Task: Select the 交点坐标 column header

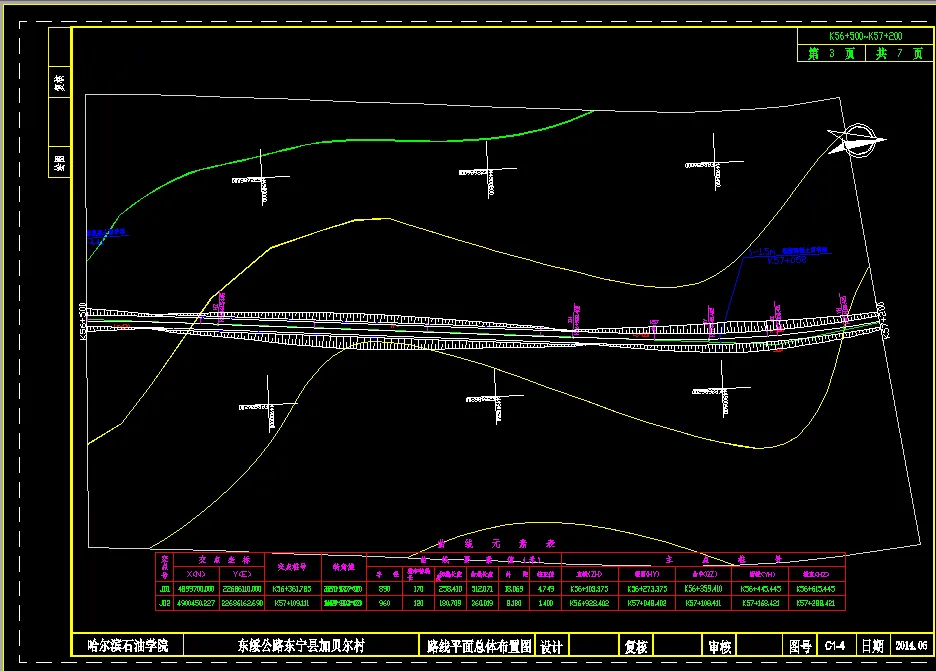Action: (224, 560)
